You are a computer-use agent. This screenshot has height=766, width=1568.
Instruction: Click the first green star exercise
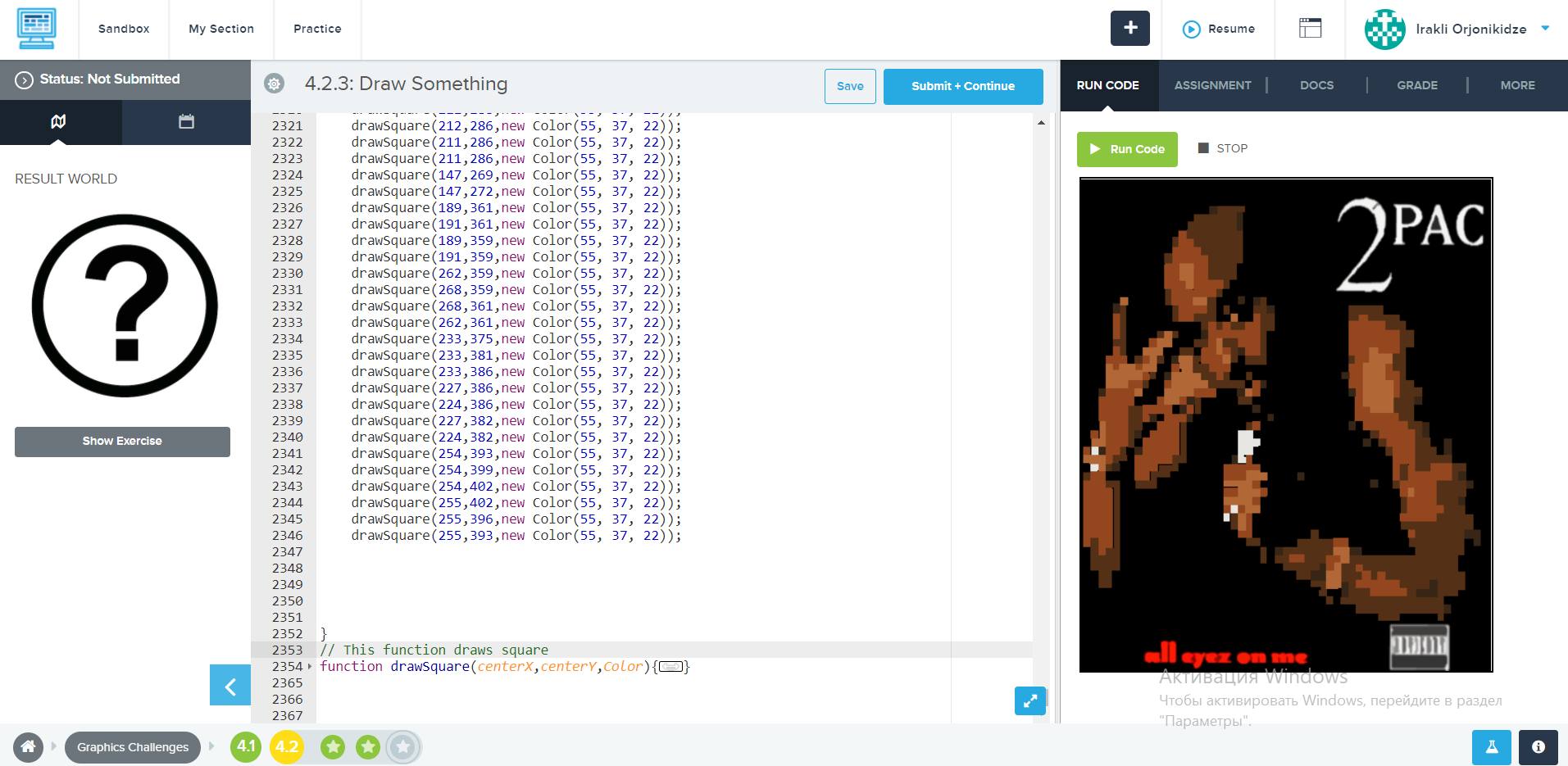333,747
